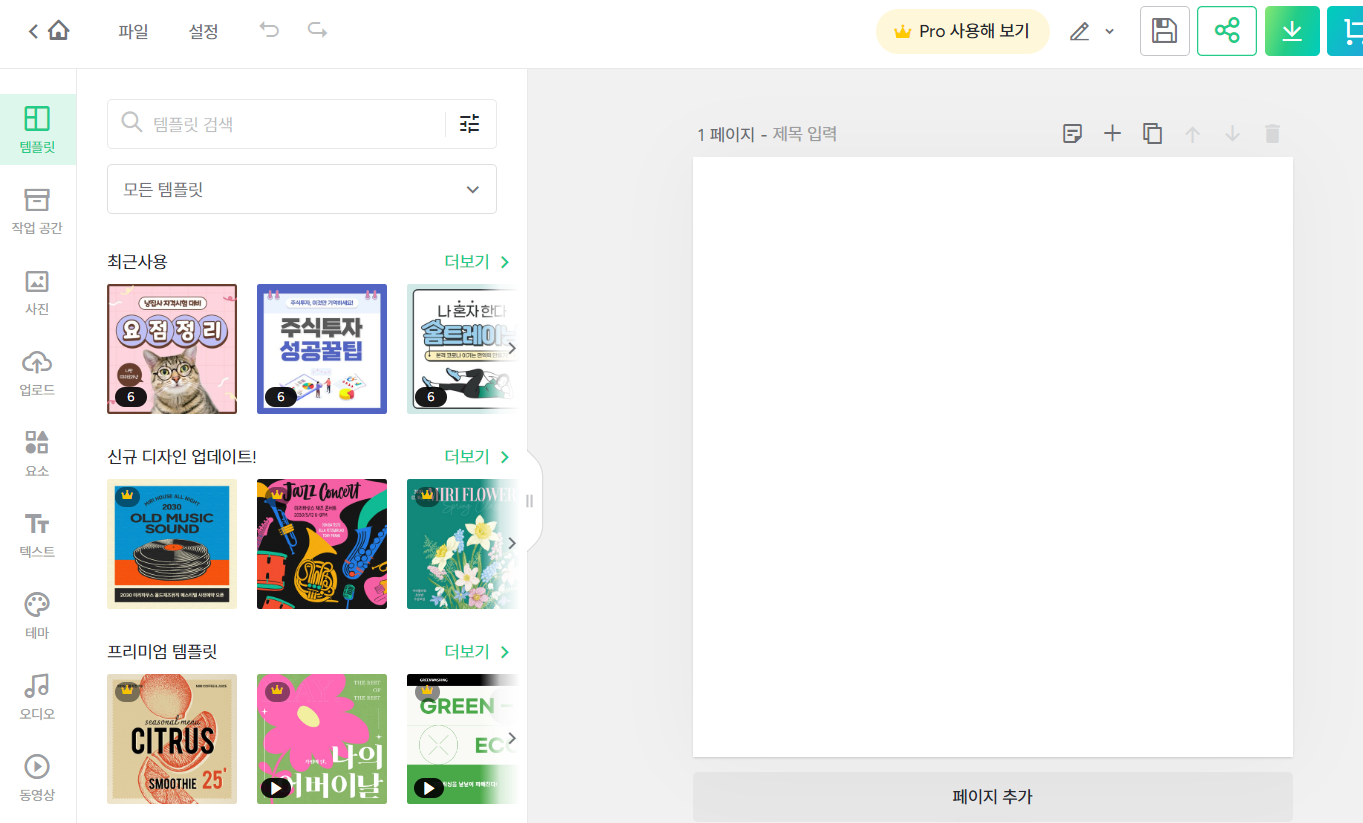This screenshot has width=1363, height=823.
Task: Duplicate page 1 using the copy icon
Action: 1152,133
